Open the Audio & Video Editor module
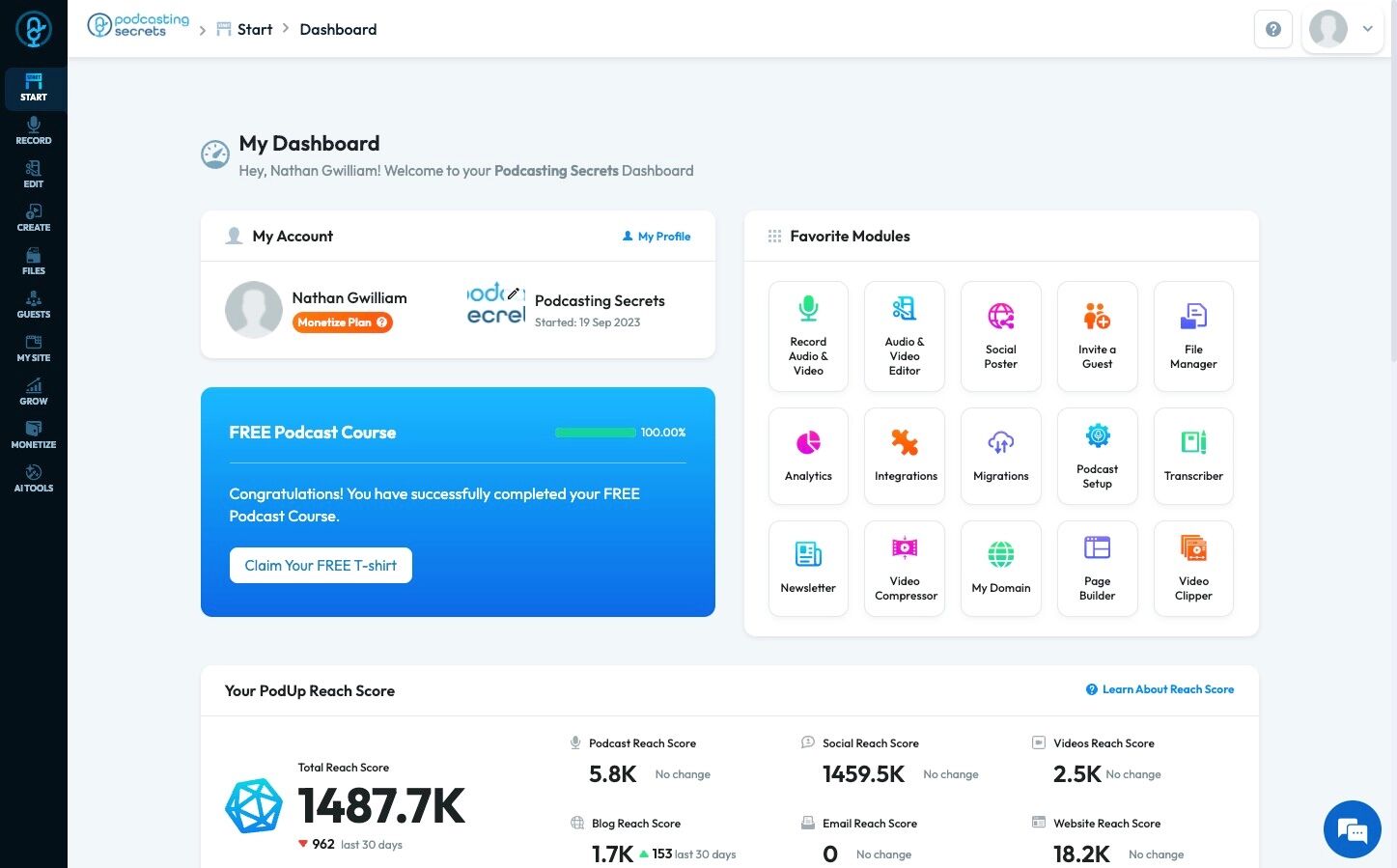Image resolution: width=1397 pixels, height=868 pixels. (x=905, y=336)
